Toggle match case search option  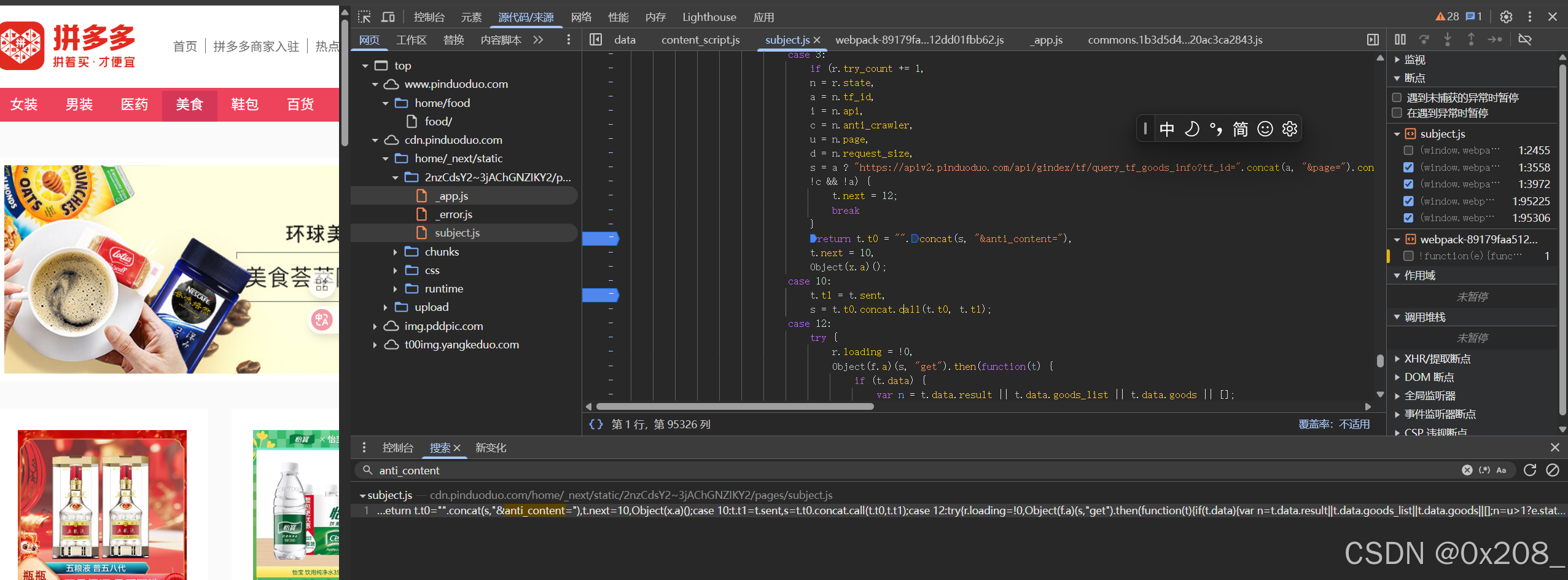(1501, 470)
